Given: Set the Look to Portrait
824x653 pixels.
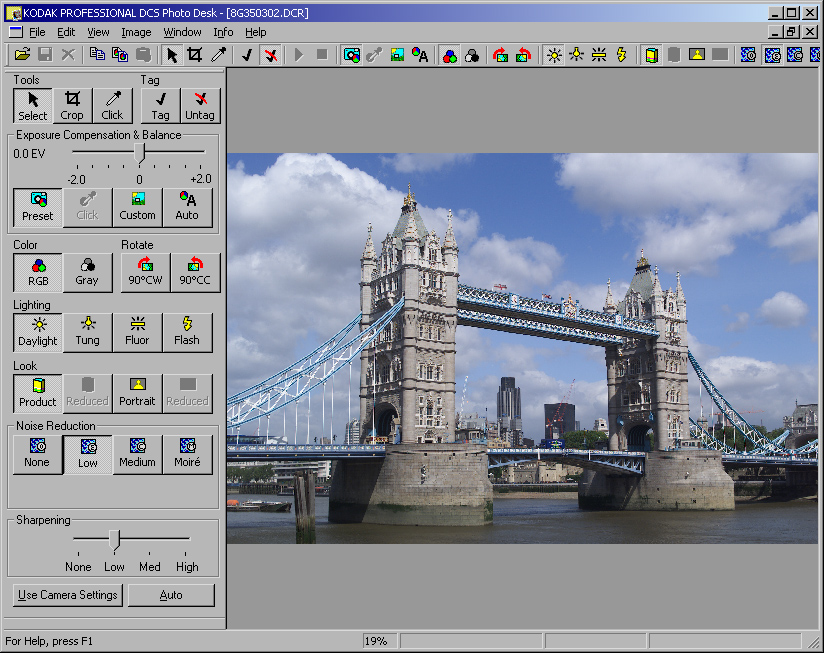Looking at the screenshot, I should click(x=137, y=392).
